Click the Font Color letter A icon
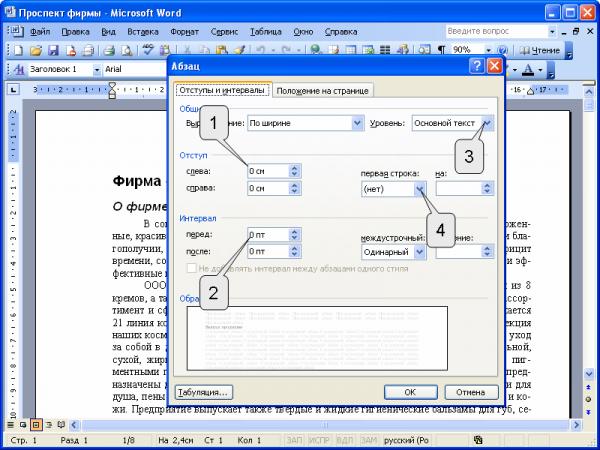 click(x=528, y=70)
